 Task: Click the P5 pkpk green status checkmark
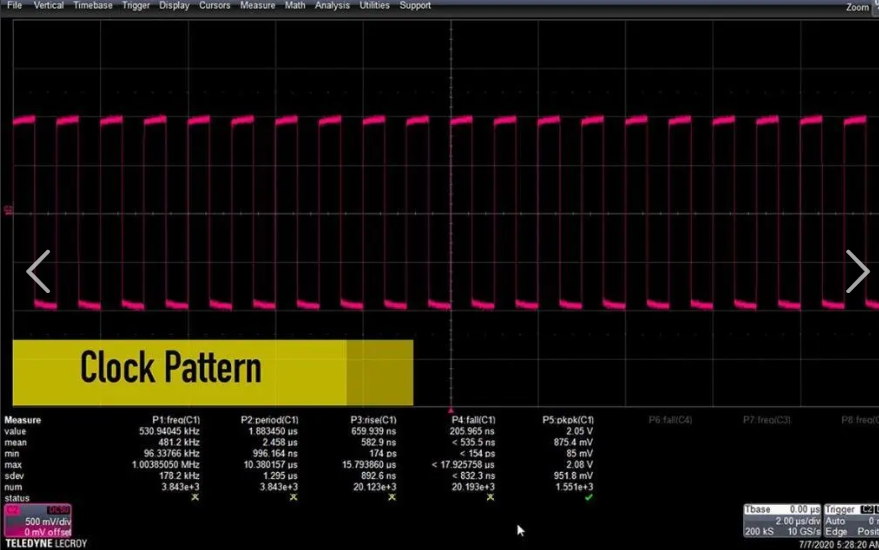pos(588,497)
